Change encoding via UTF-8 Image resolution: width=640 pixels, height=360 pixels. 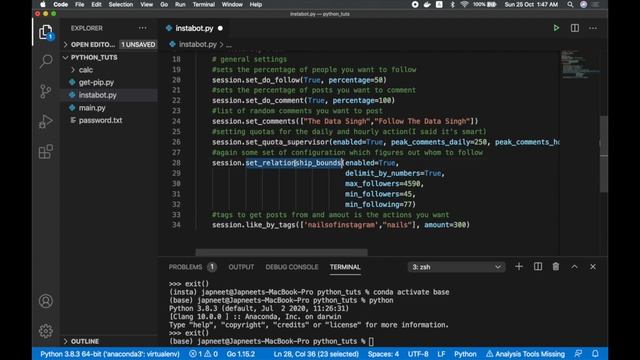[x=418, y=354]
